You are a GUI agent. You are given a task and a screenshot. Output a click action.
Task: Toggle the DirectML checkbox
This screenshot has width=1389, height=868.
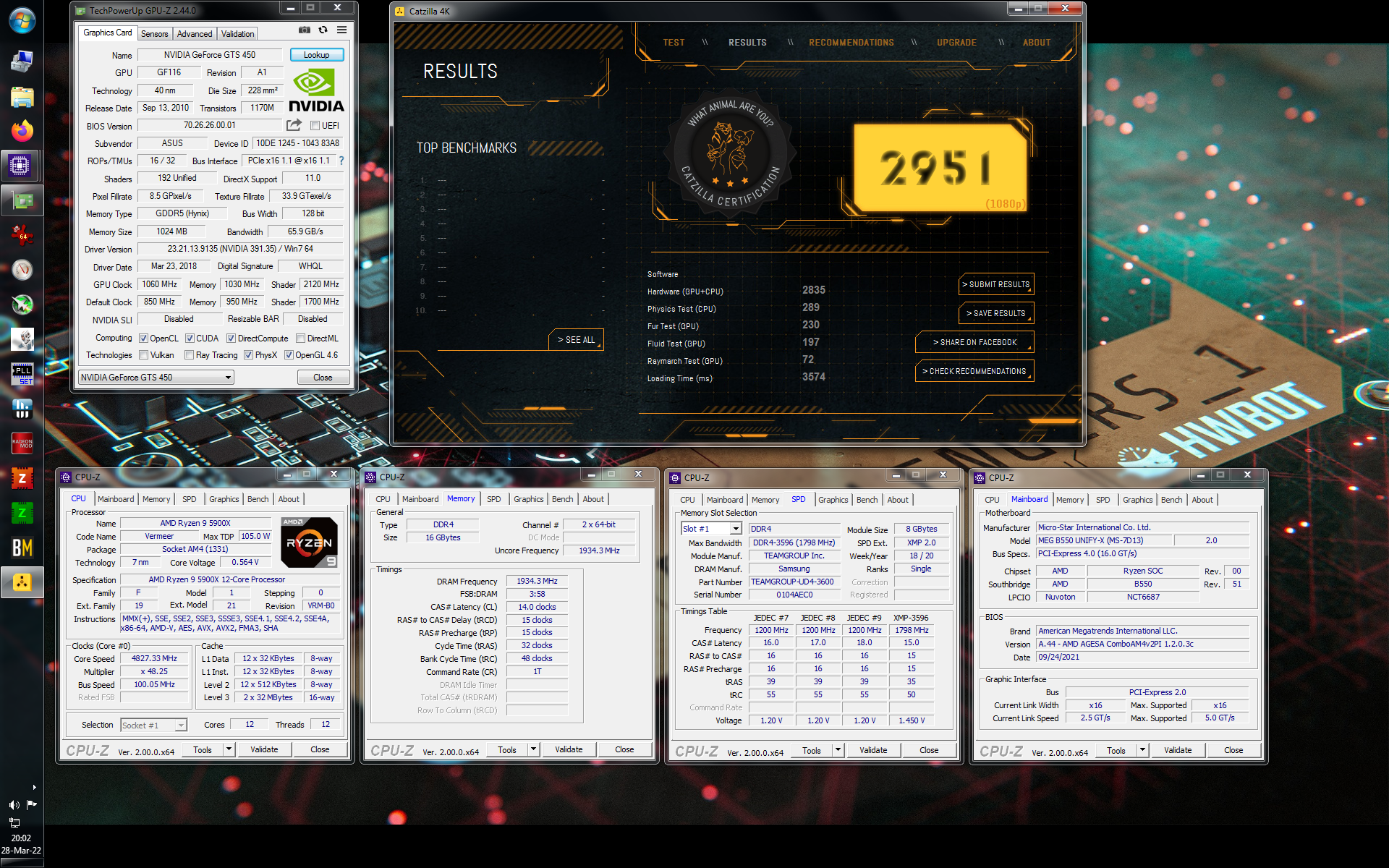point(300,339)
